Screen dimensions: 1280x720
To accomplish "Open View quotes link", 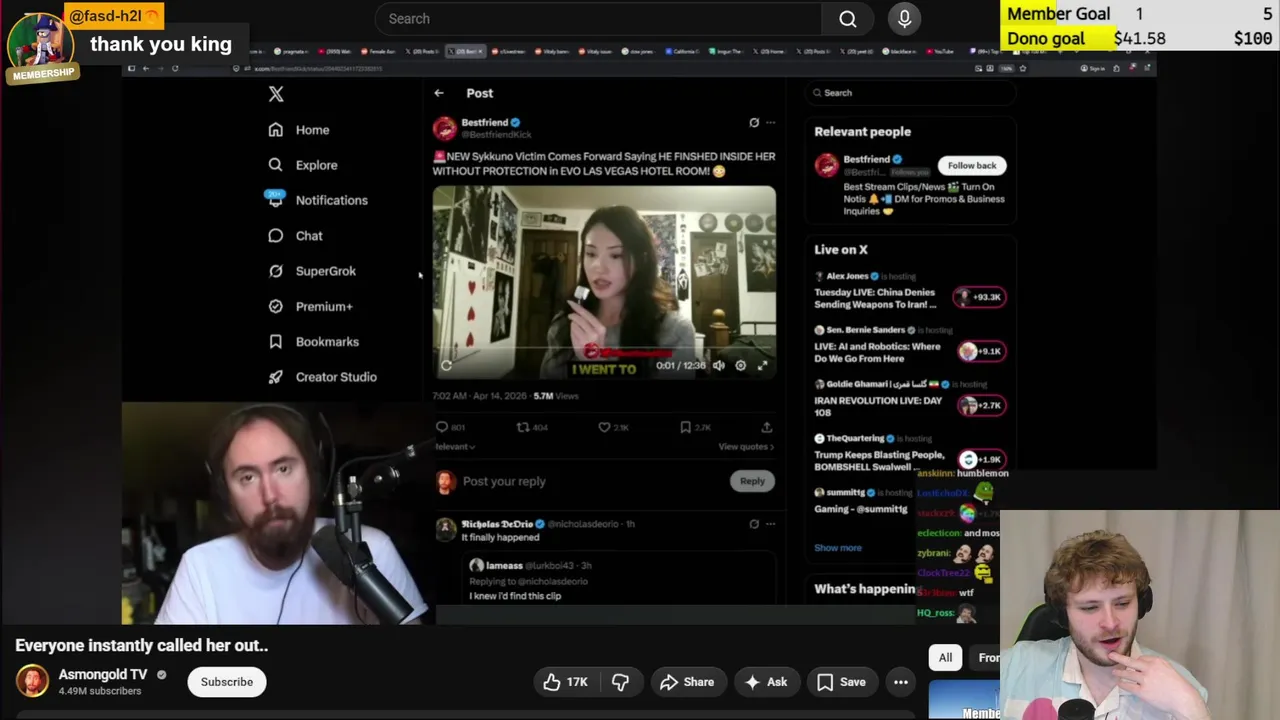I will click(746, 447).
